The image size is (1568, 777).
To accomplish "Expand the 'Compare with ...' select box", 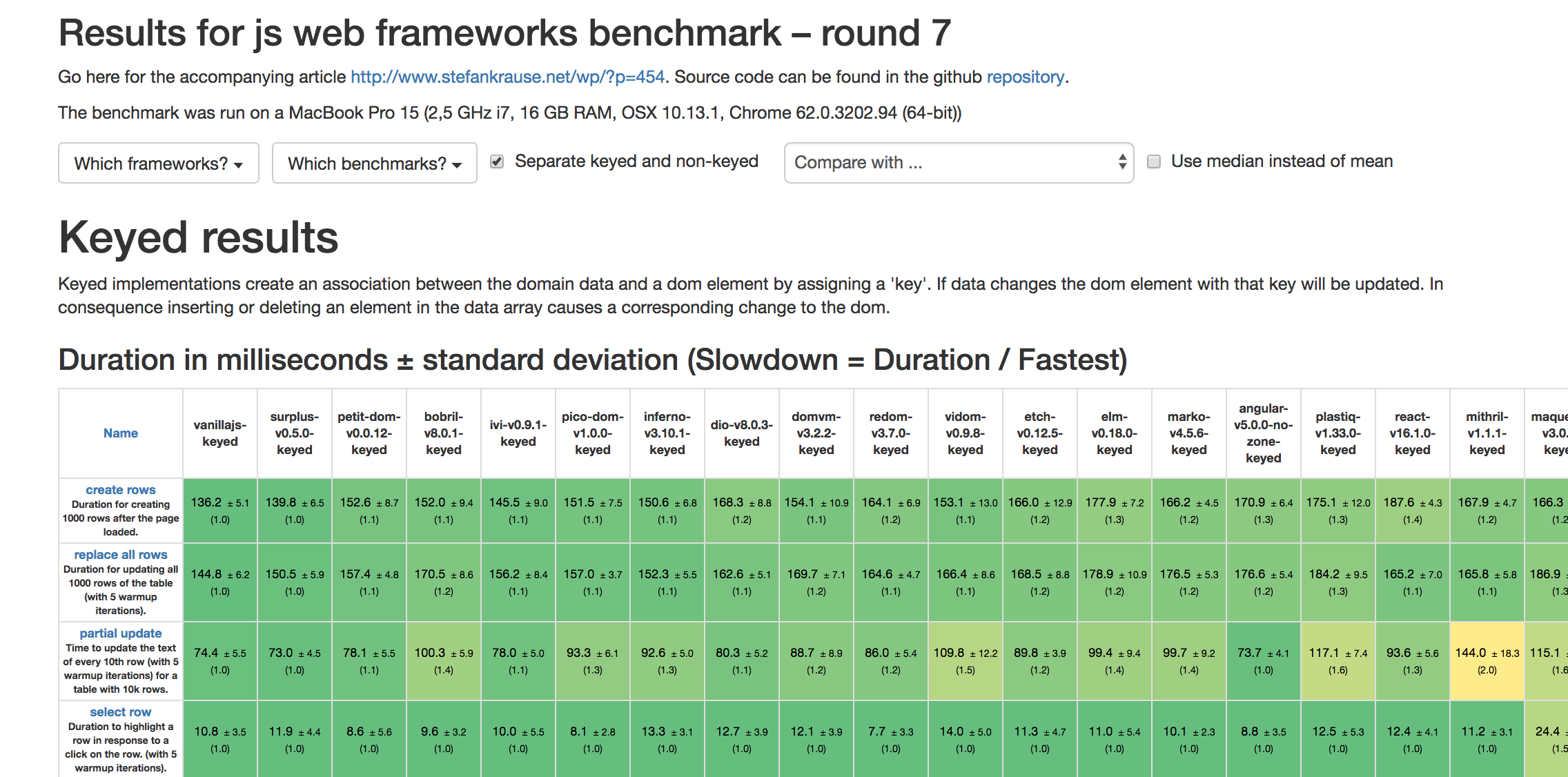I will click(958, 163).
